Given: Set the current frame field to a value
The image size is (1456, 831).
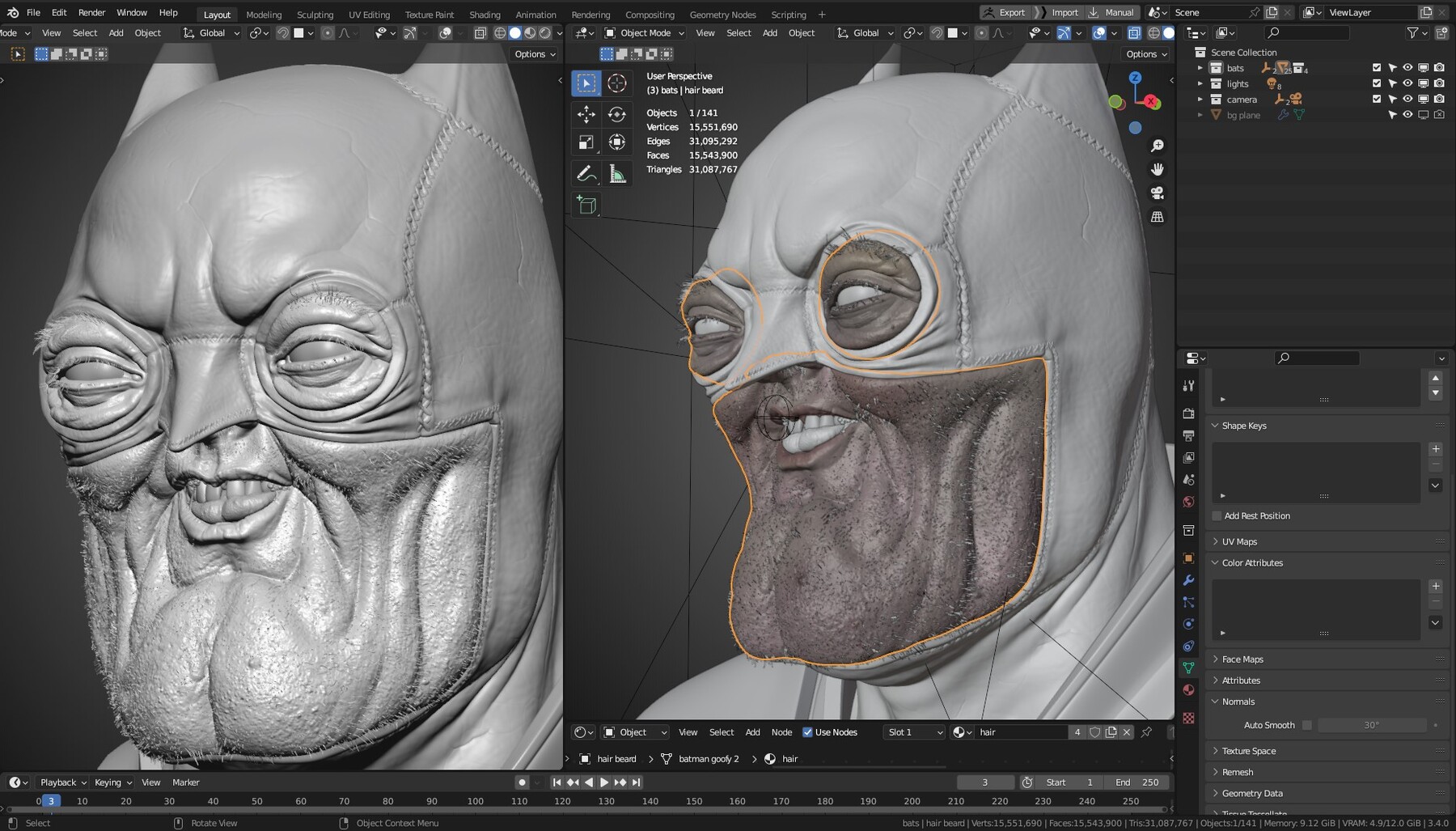Looking at the screenshot, I should click(985, 782).
